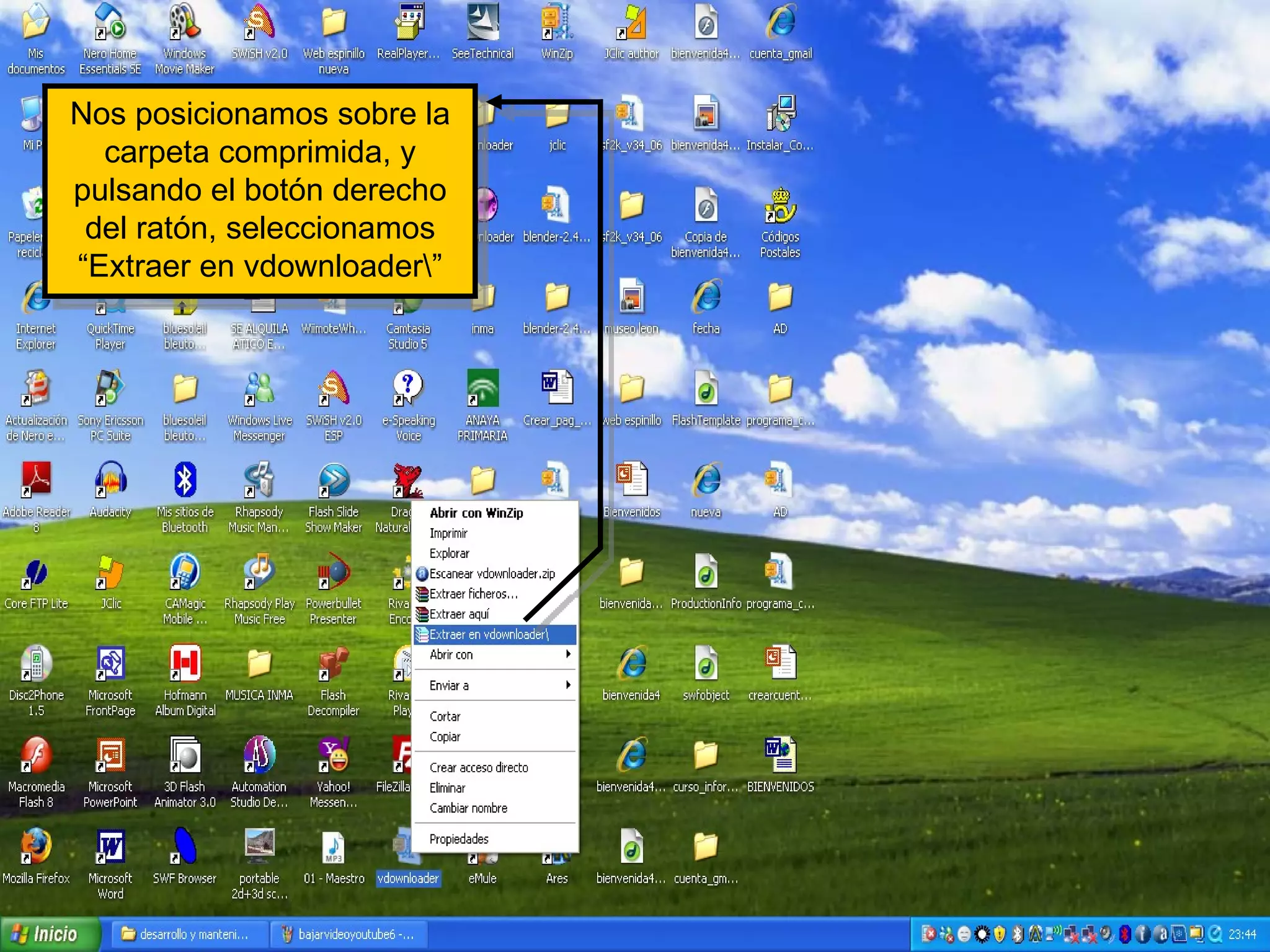Open Propiedades from context menu
Viewport: 1270px width, 952px height.
(495, 839)
